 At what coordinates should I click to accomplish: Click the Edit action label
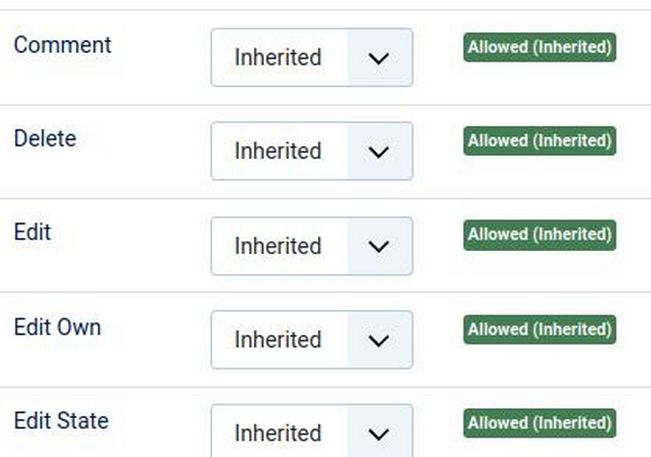coord(32,233)
